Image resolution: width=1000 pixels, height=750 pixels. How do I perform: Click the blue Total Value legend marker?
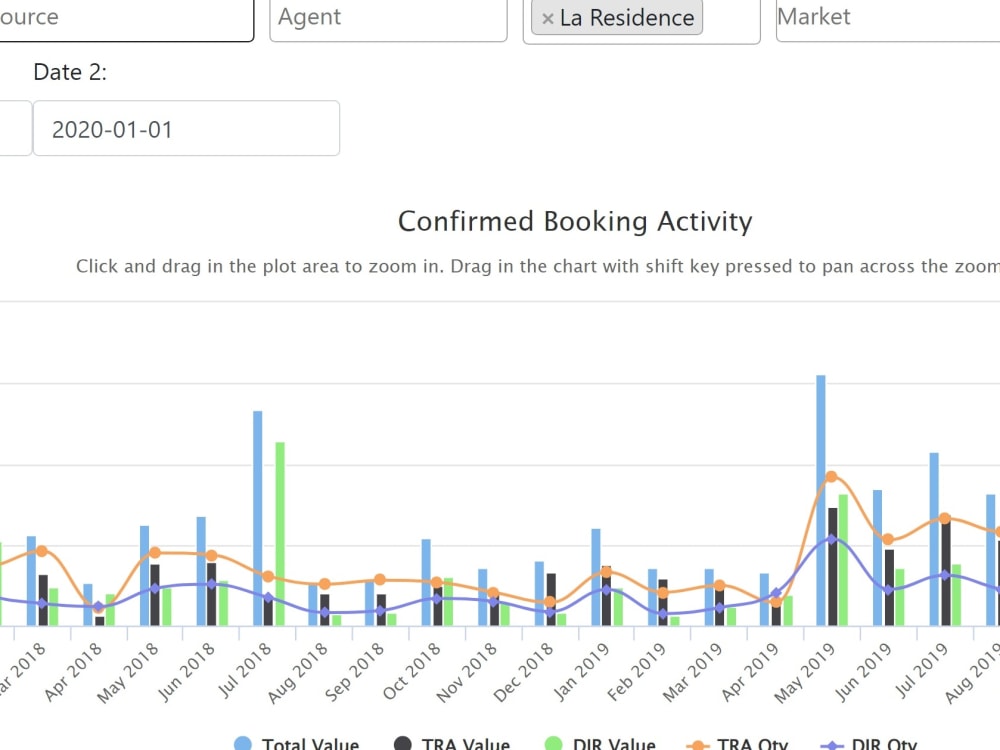pyautogui.click(x=243, y=744)
